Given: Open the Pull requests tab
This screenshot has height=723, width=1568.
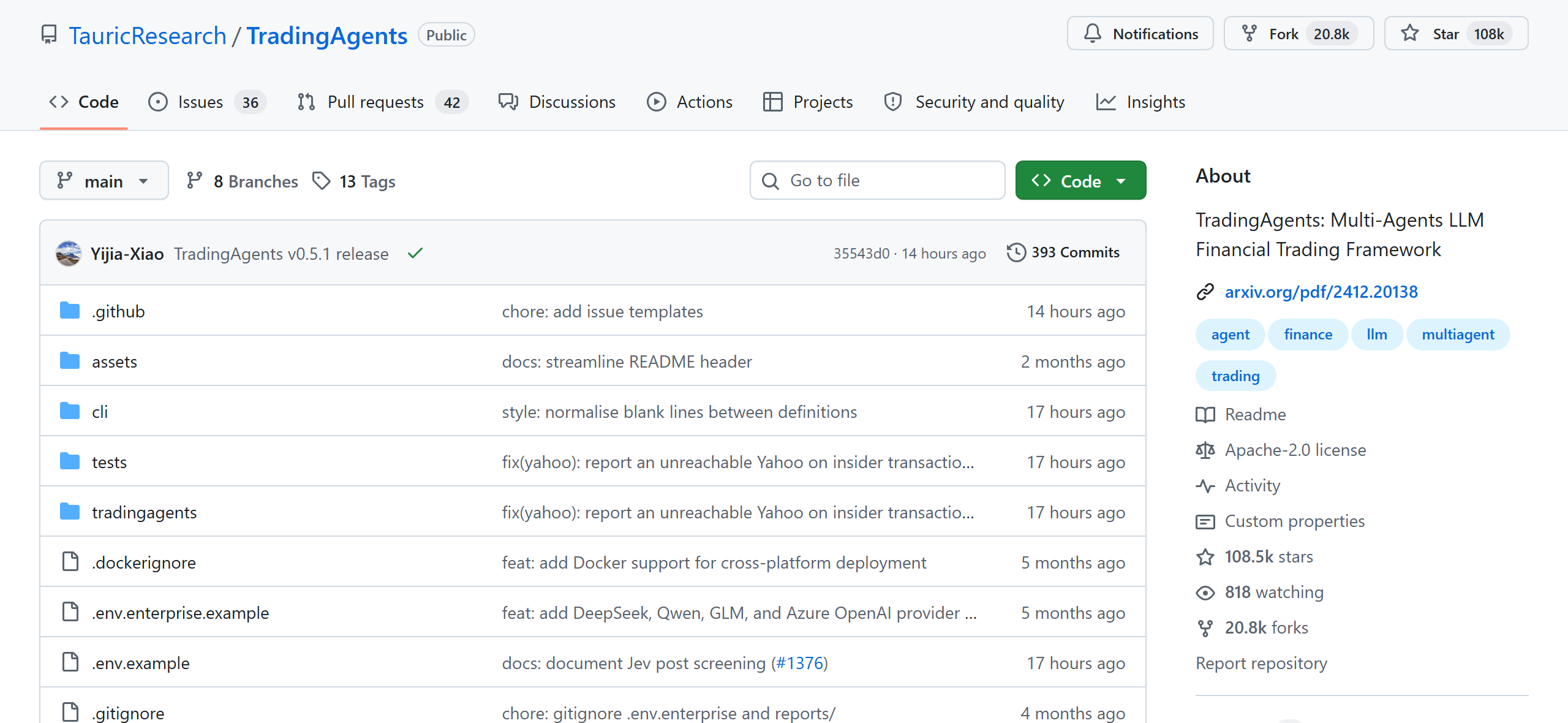Looking at the screenshot, I should (x=382, y=102).
